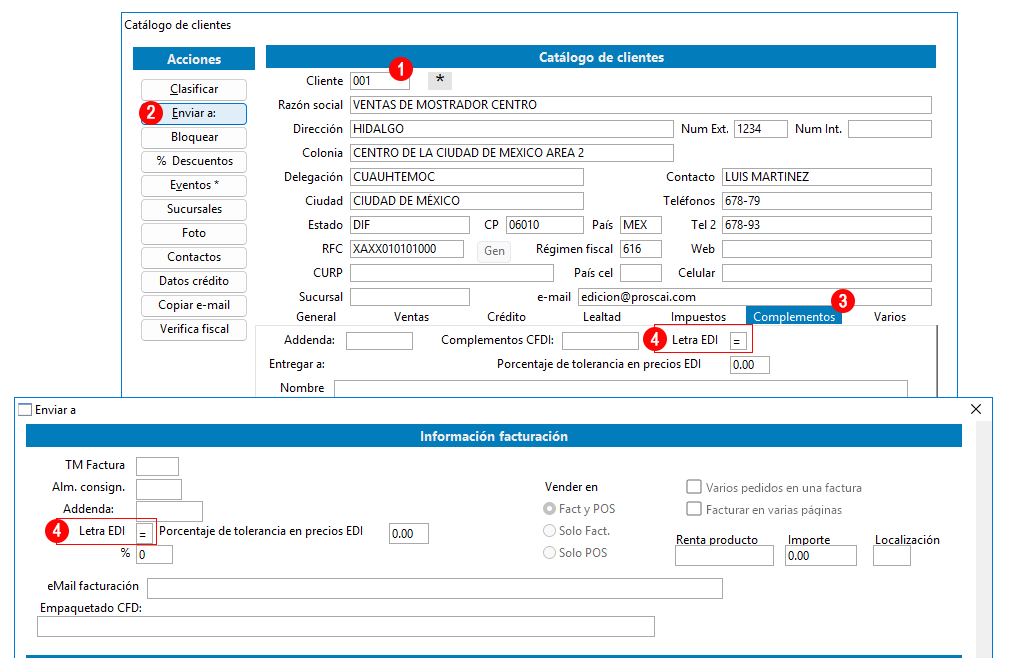Click Verifica fiscal button
1014x669 pixels.
click(194, 328)
